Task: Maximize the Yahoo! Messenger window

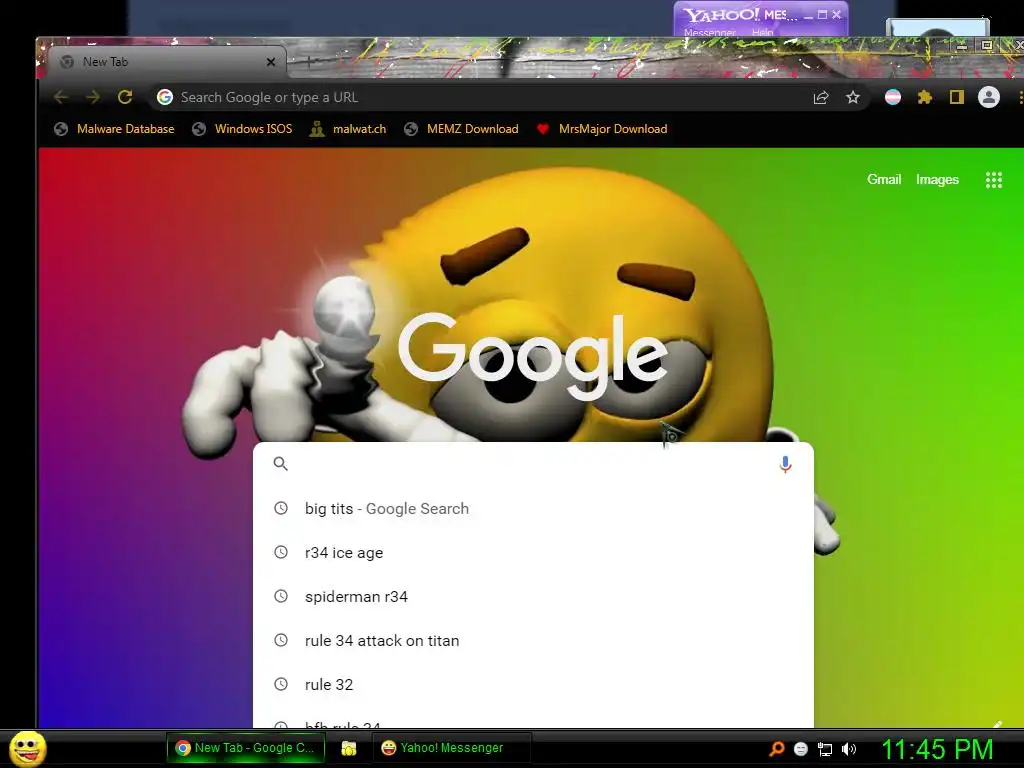Action: (823, 14)
